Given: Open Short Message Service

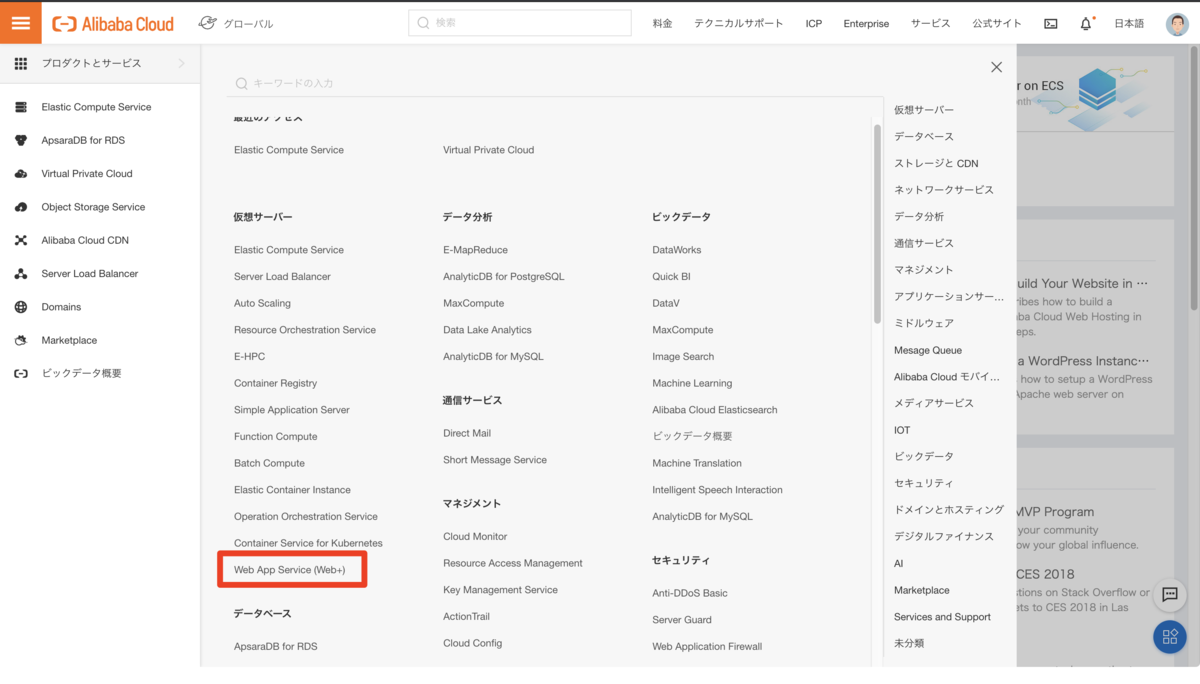Looking at the screenshot, I should click(x=495, y=460).
